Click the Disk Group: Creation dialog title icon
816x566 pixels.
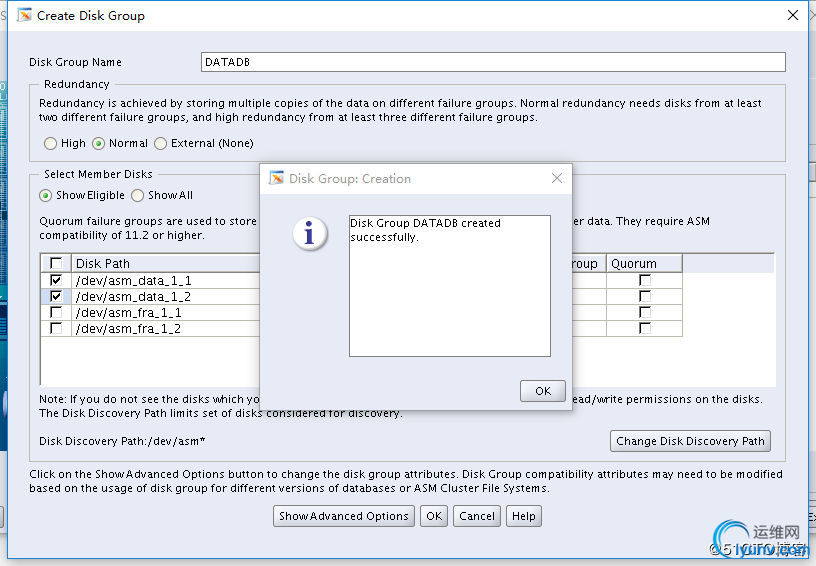pos(277,178)
